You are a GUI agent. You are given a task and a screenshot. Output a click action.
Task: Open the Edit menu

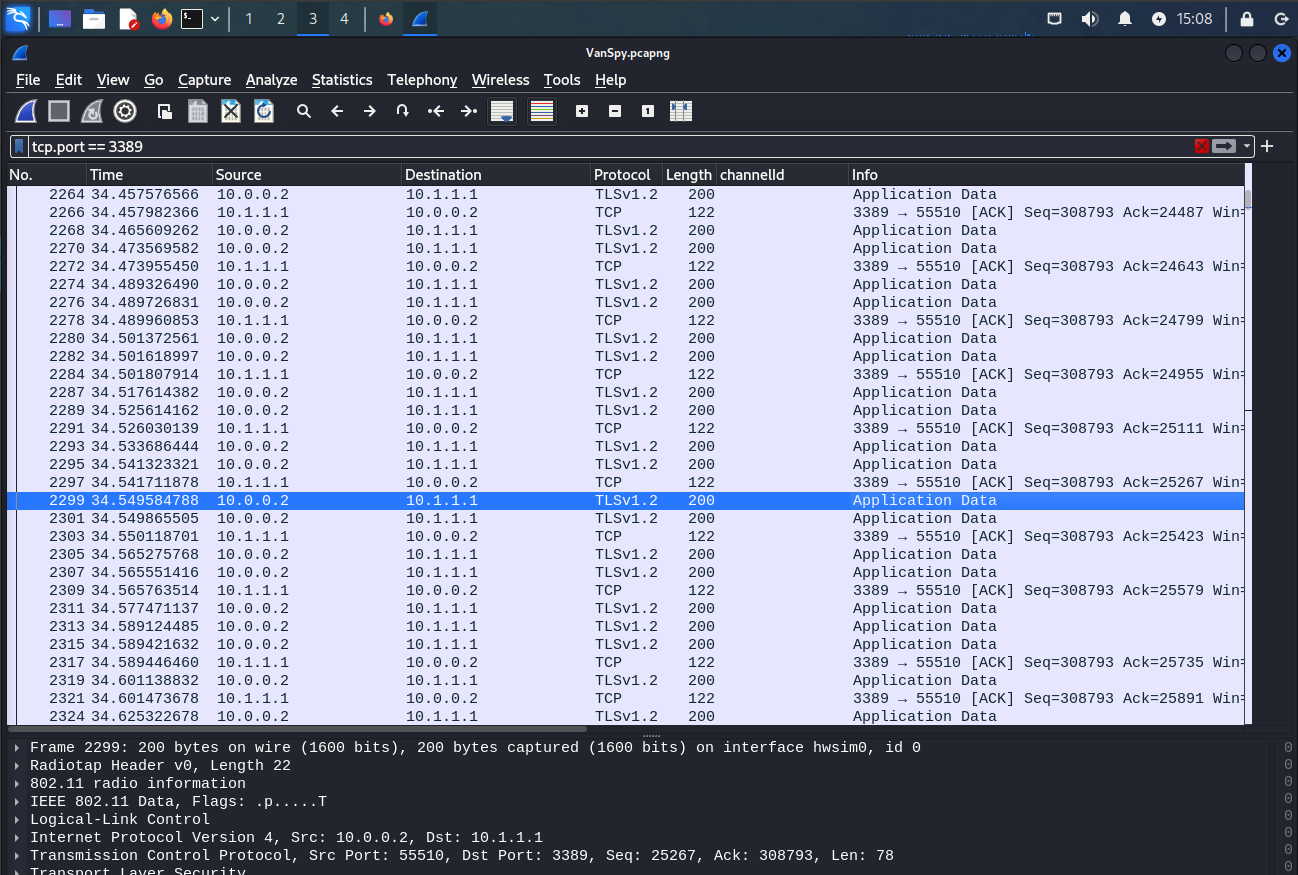coord(69,80)
